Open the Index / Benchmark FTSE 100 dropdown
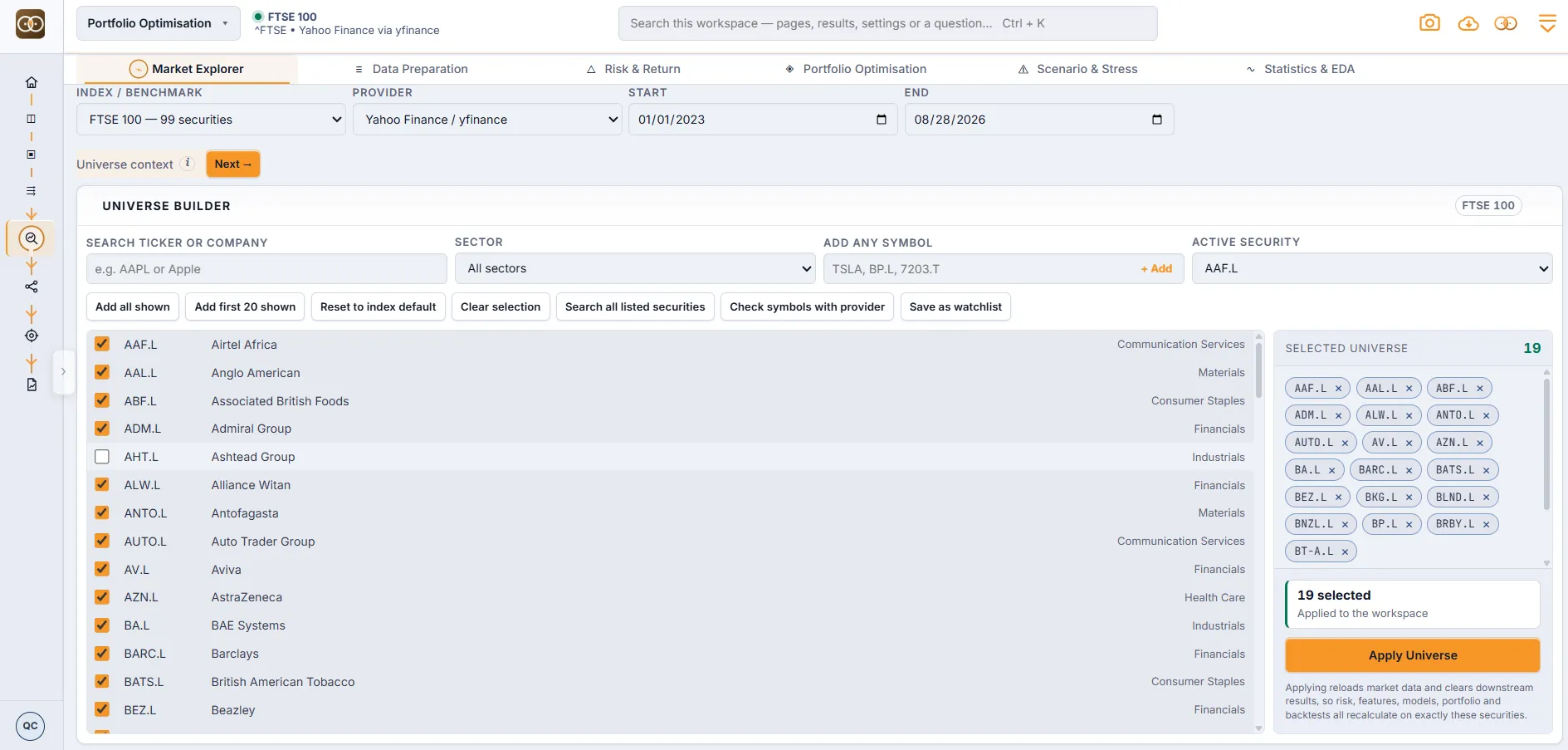This screenshot has height=750, width=1568. (x=211, y=120)
